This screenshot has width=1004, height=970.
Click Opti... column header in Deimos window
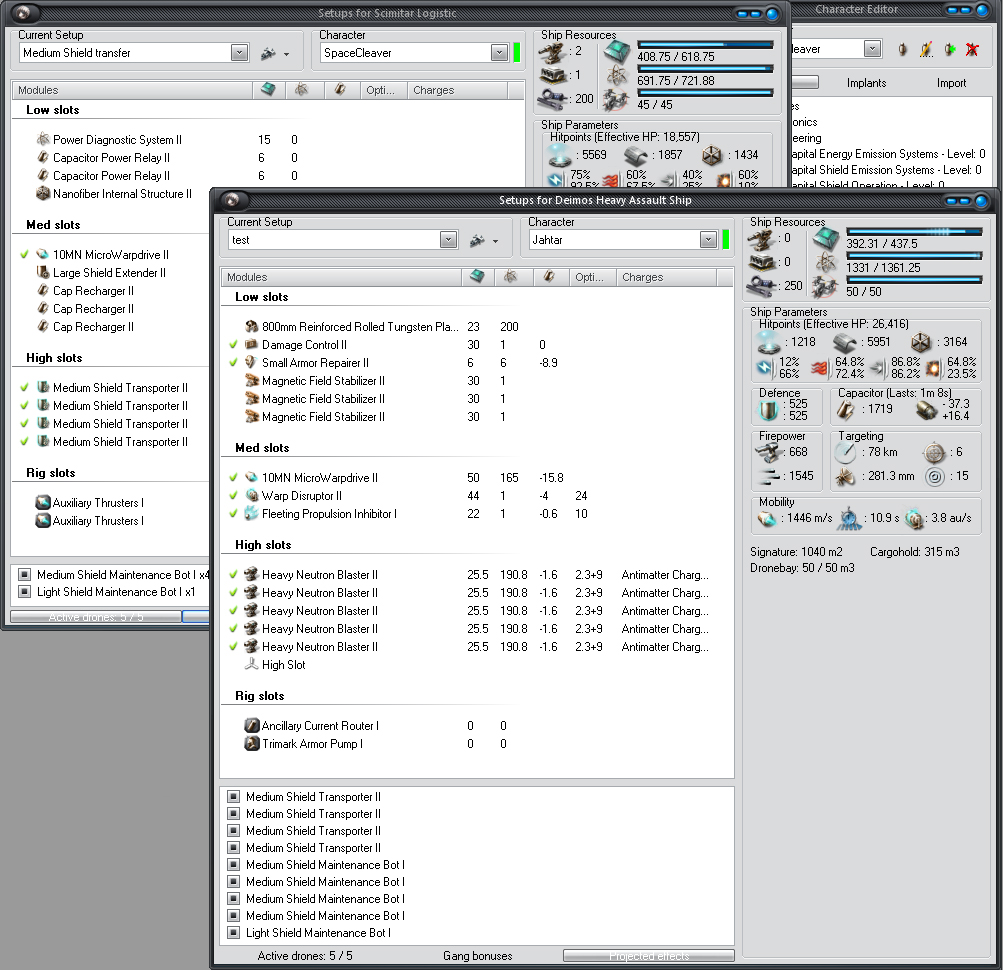coord(592,277)
